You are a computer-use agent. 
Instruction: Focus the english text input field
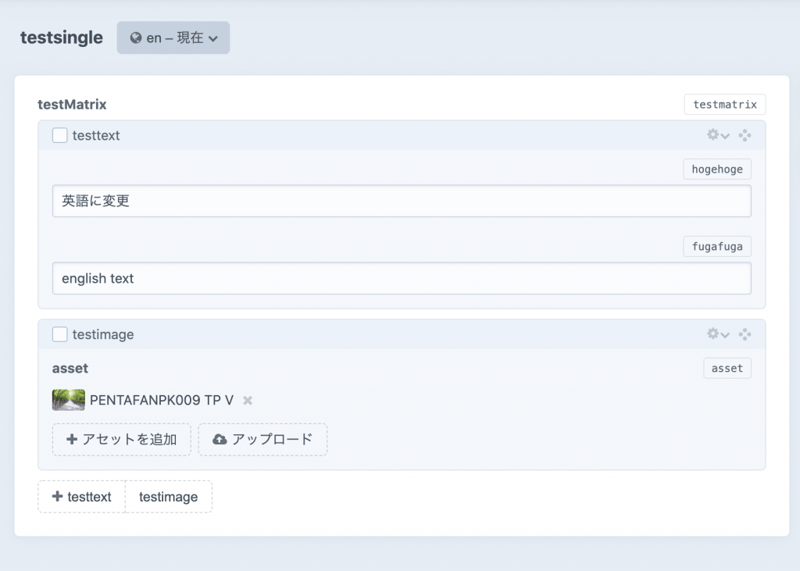click(x=402, y=279)
